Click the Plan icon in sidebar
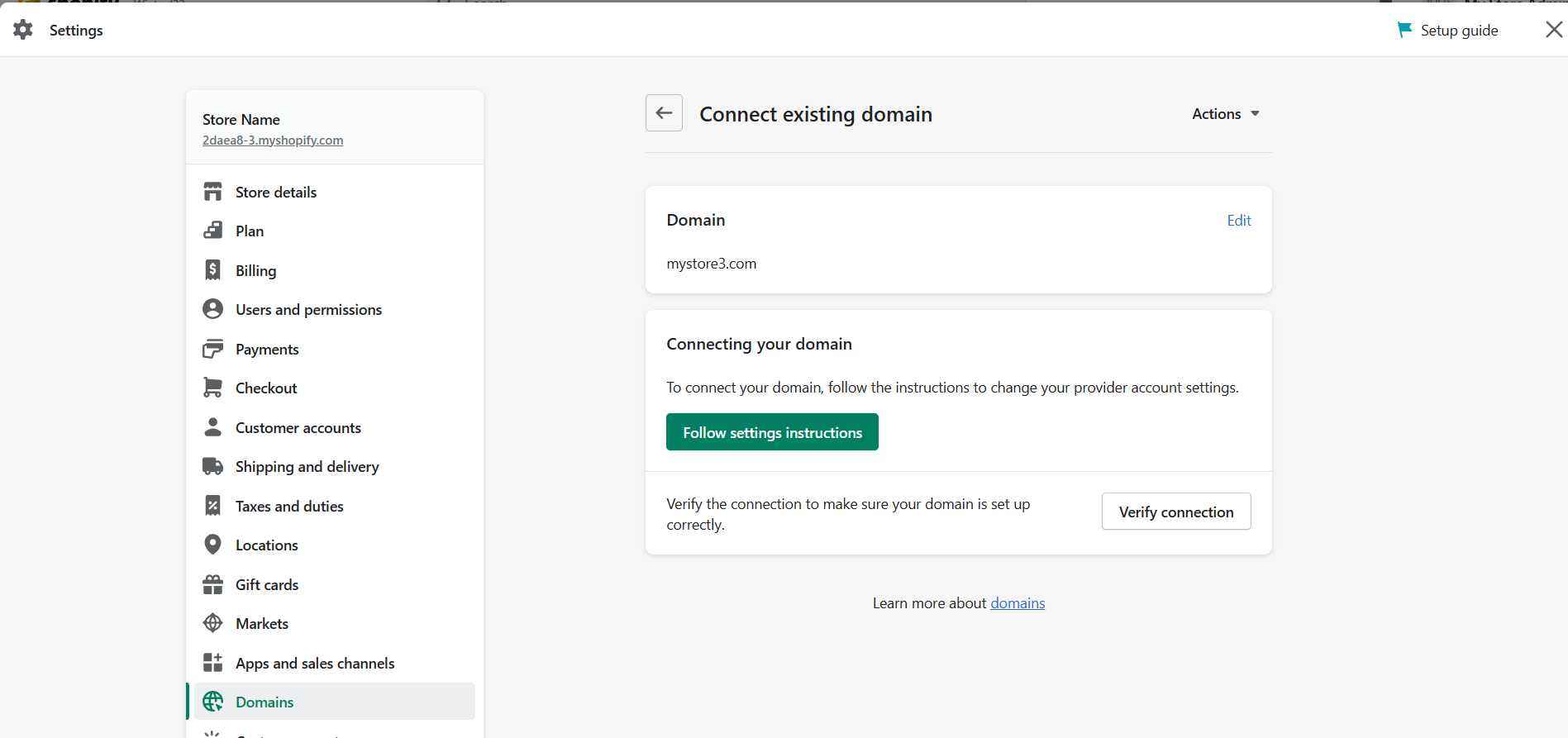This screenshot has height=738, width=1568. 212,231
